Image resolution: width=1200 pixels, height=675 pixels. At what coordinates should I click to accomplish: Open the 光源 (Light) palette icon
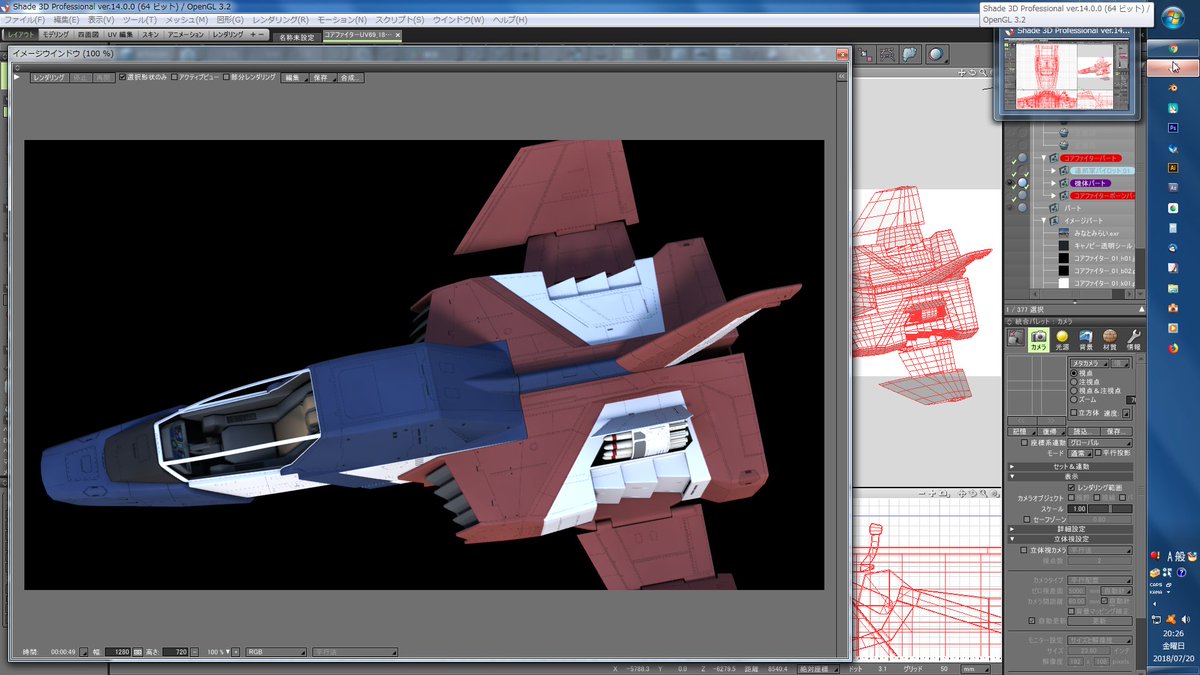pos(1062,341)
